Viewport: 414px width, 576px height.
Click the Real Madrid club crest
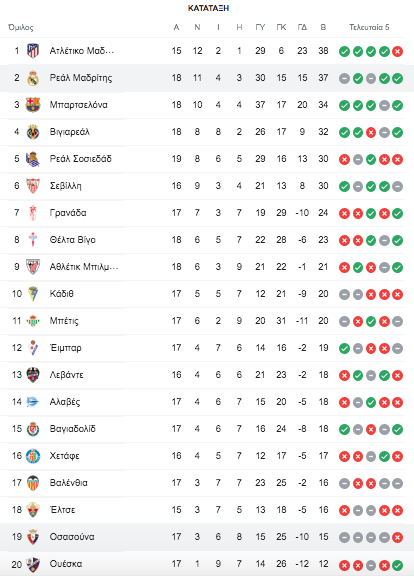[x=33, y=78]
